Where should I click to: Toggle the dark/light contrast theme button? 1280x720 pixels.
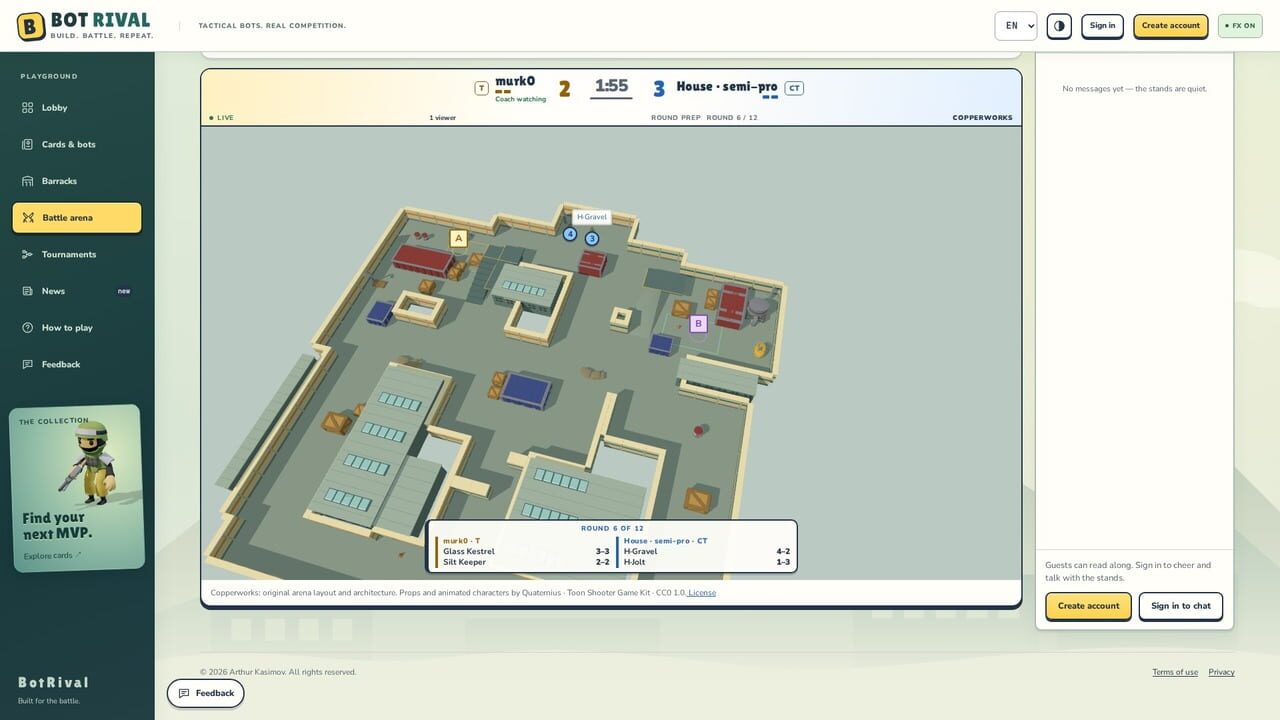(1059, 26)
